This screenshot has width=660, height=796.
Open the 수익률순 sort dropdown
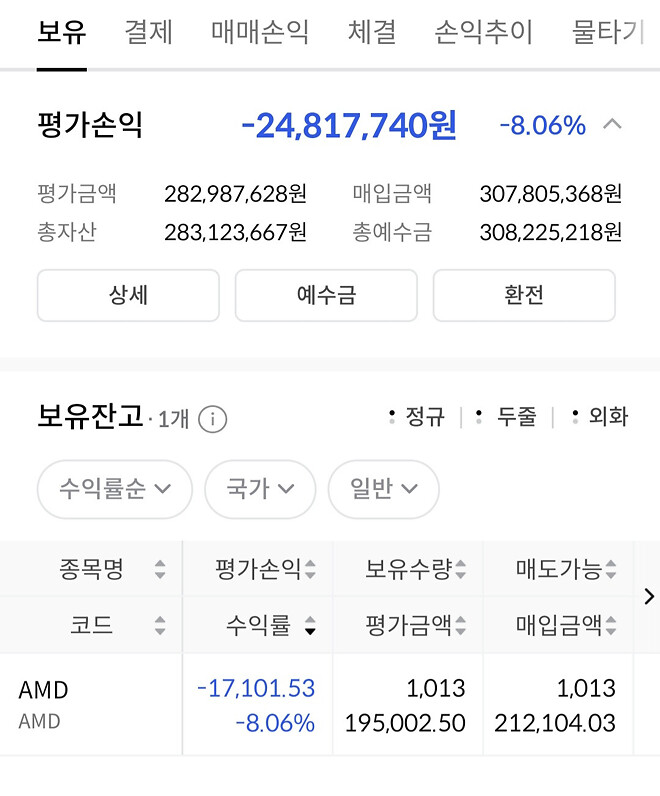tap(114, 489)
